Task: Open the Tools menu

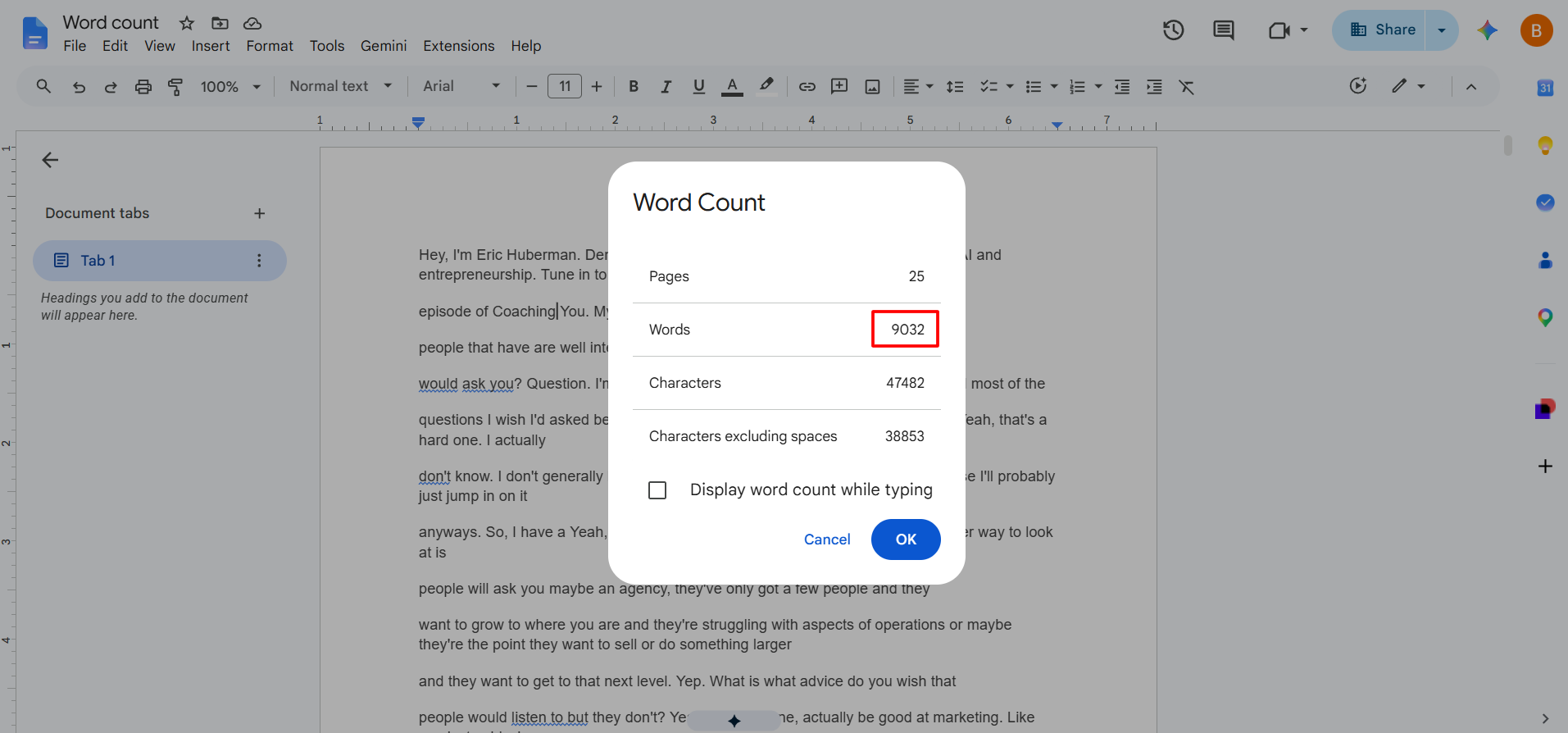Action: [x=327, y=46]
